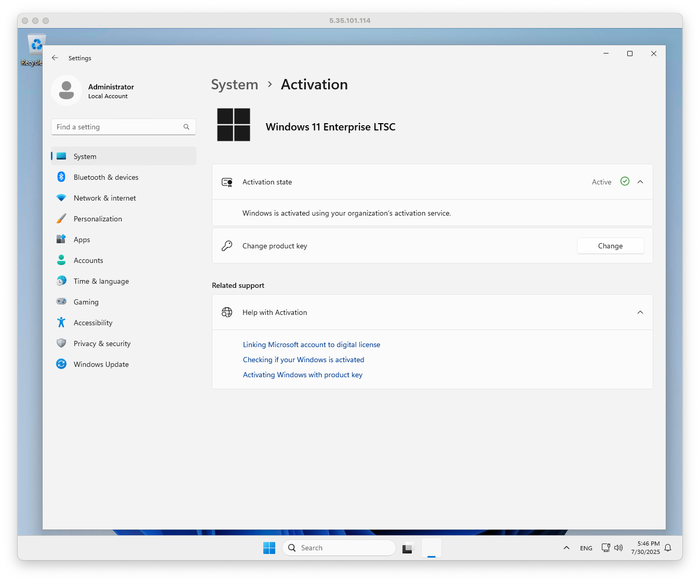Open Accessibility settings
Viewport: 700px width, 582px height.
(92, 323)
